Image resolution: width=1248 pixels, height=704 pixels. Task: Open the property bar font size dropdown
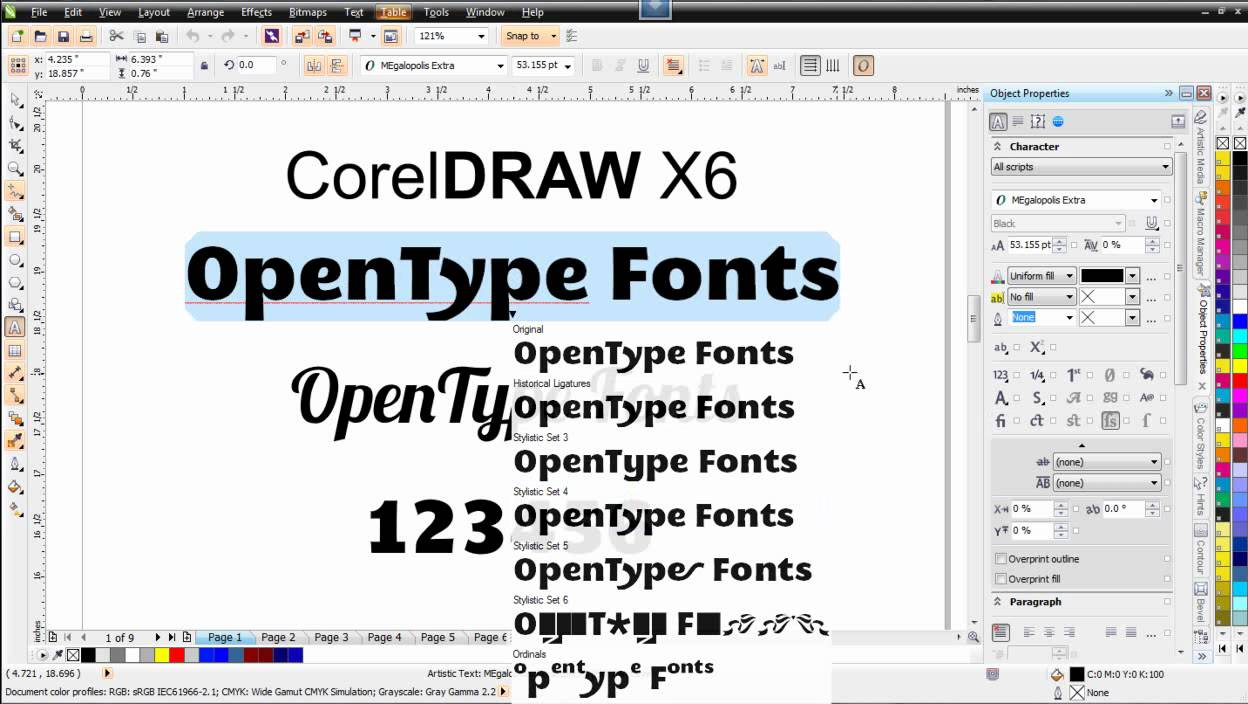tap(568, 65)
